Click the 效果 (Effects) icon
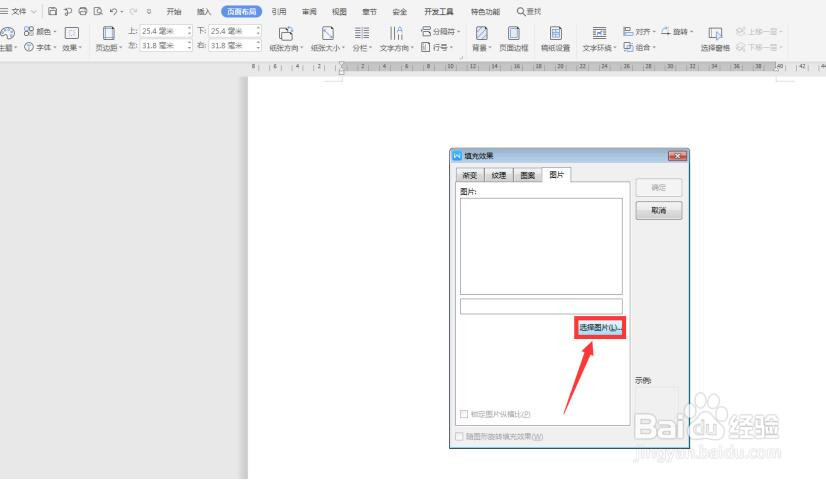 click(x=72, y=33)
